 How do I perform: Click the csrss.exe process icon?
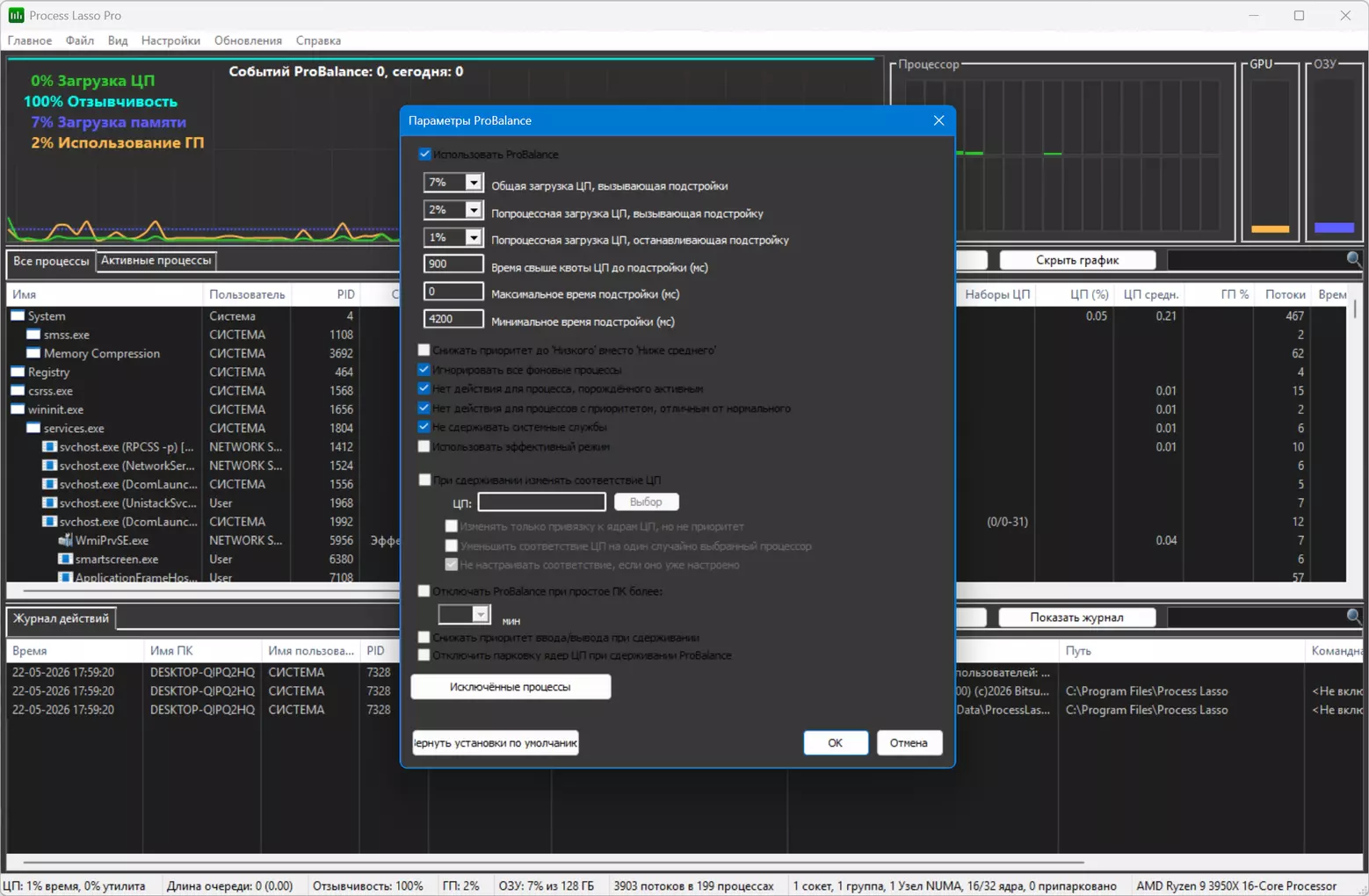click(x=18, y=391)
